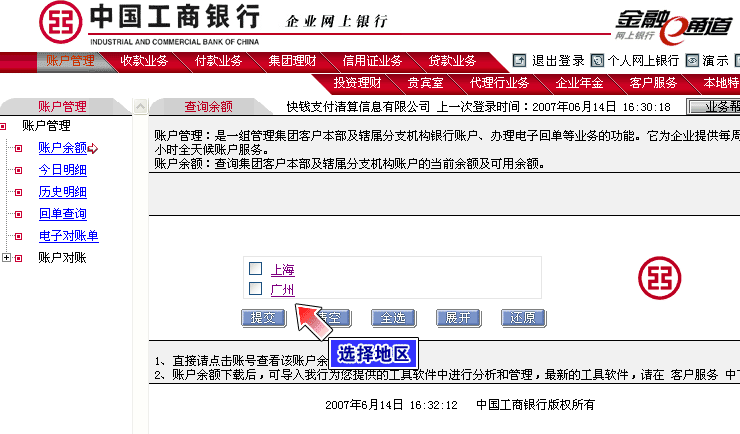Click red bullet icon next to 回单查询
Viewport: 740px width, 434px height.
coord(18,214)
